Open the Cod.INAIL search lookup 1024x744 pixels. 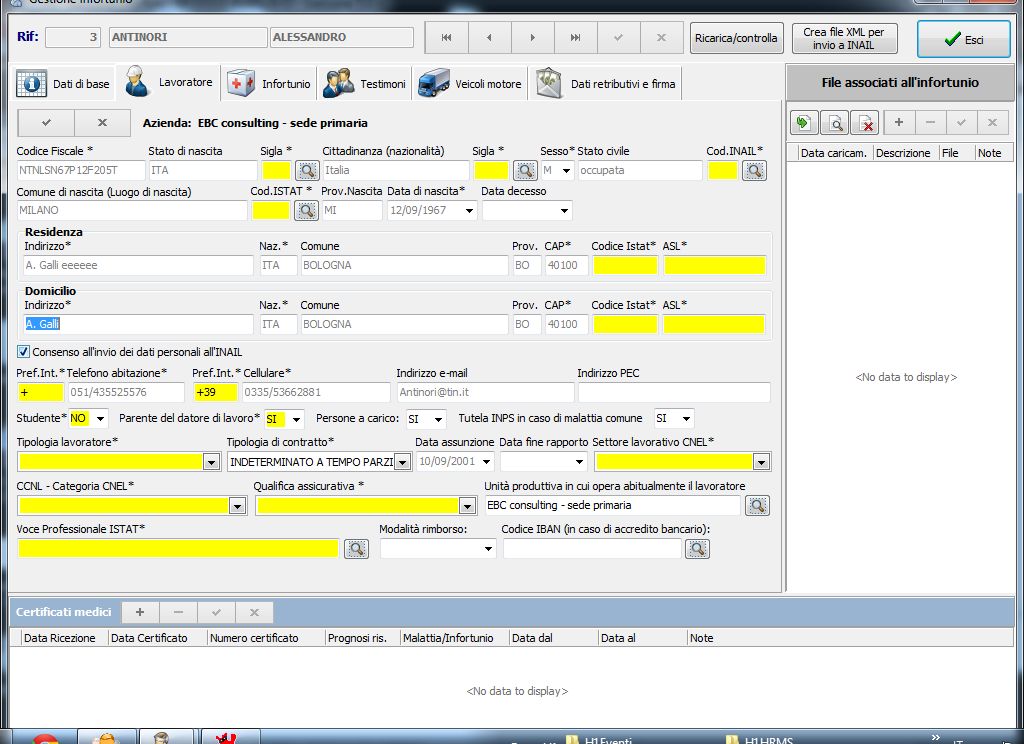coord(754,170)
